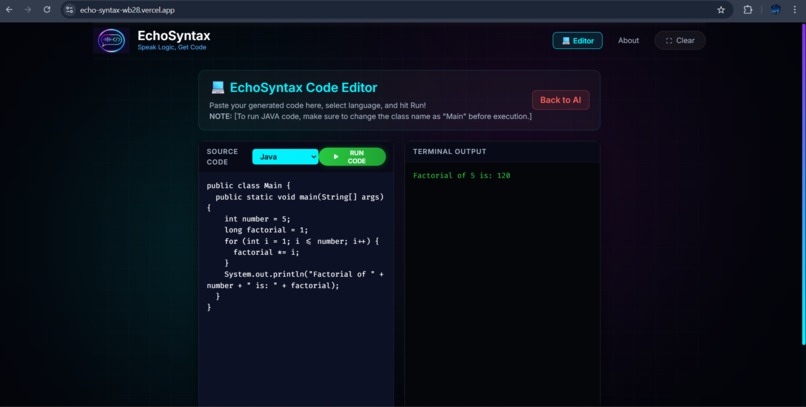806x407 pixels.
Task: Open site information icon in address bar
Action: 69,10
